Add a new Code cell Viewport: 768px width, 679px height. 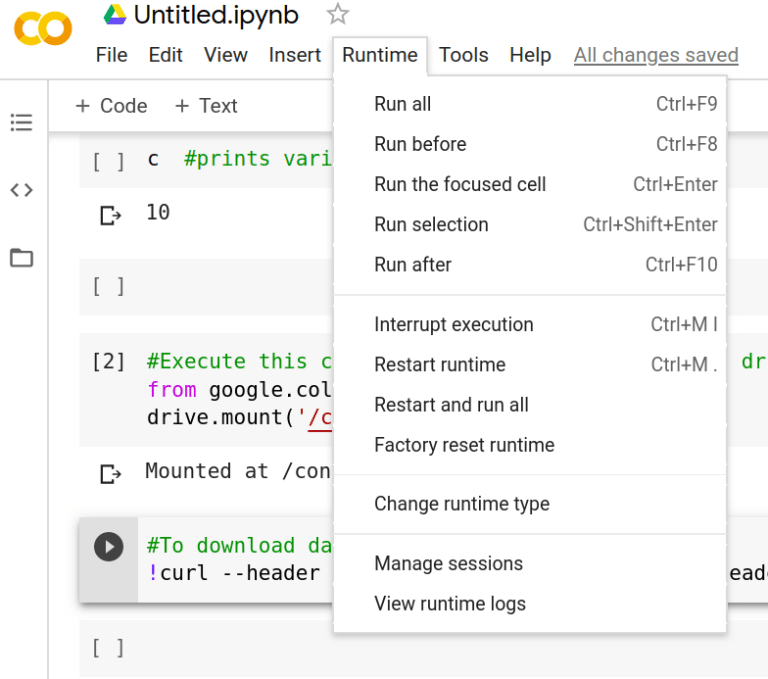coord(111,106)
